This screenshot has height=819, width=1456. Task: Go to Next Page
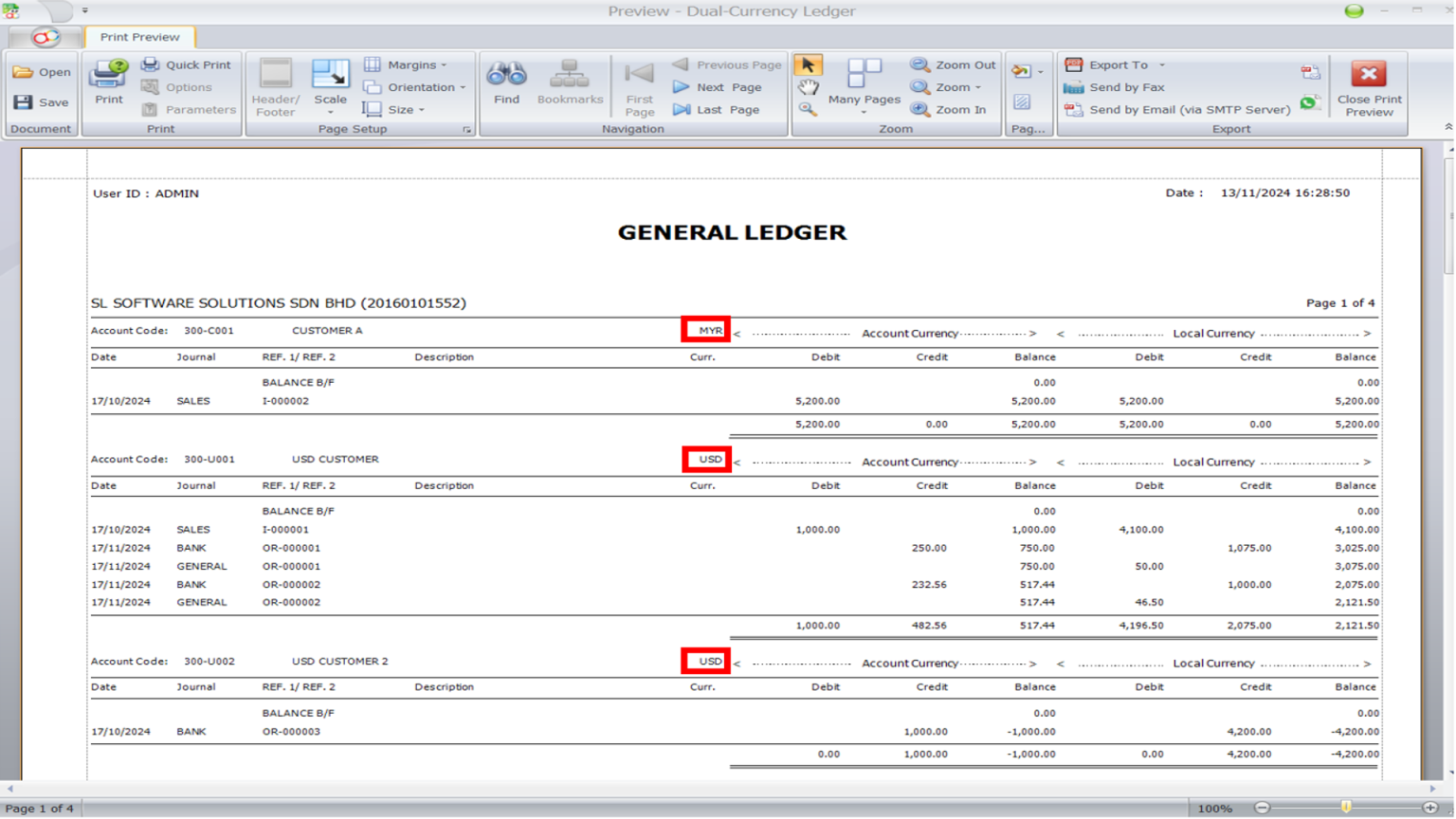pyautogui.click(x=717, y=87)
